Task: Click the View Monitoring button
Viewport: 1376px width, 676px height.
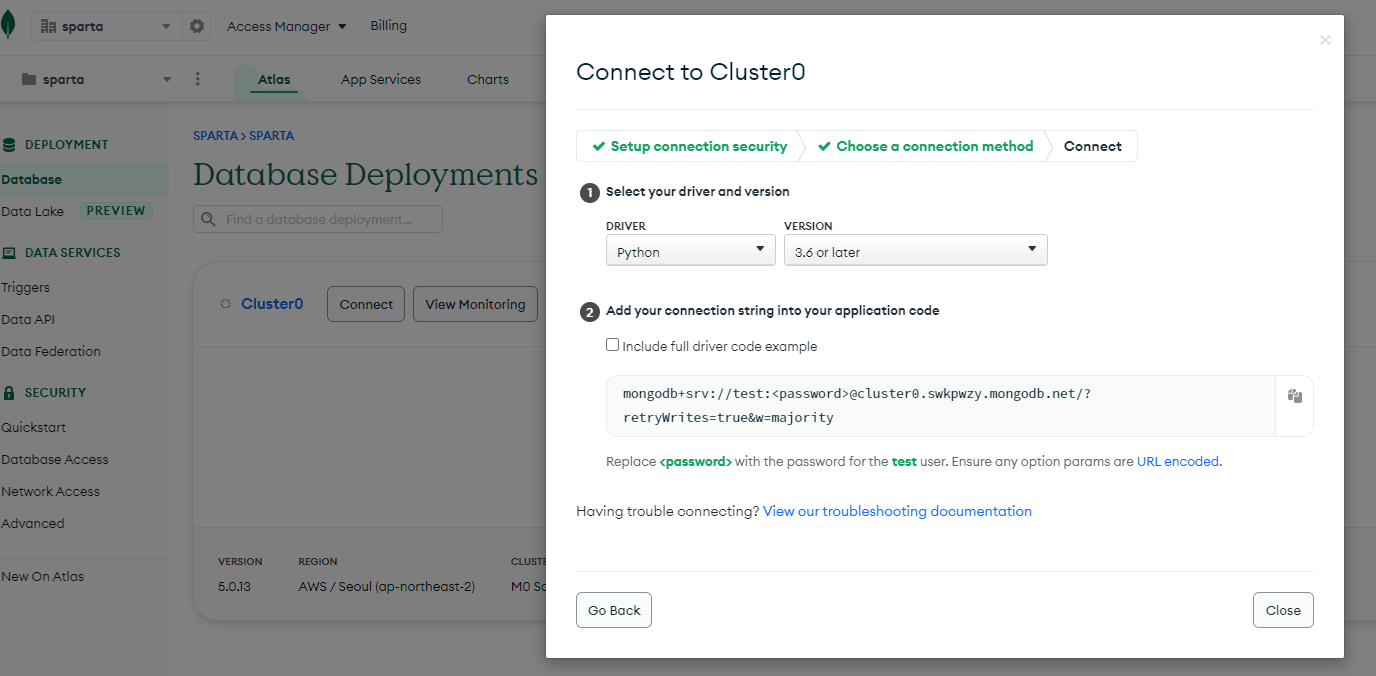Action: (x=475, y=304)
